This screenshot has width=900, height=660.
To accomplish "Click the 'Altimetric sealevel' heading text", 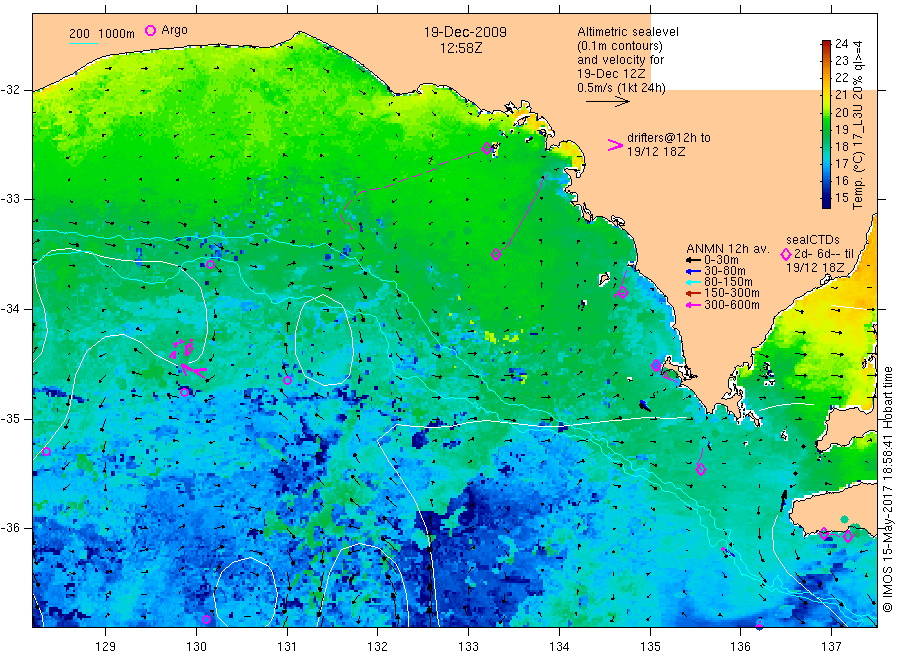I will 627,32.
